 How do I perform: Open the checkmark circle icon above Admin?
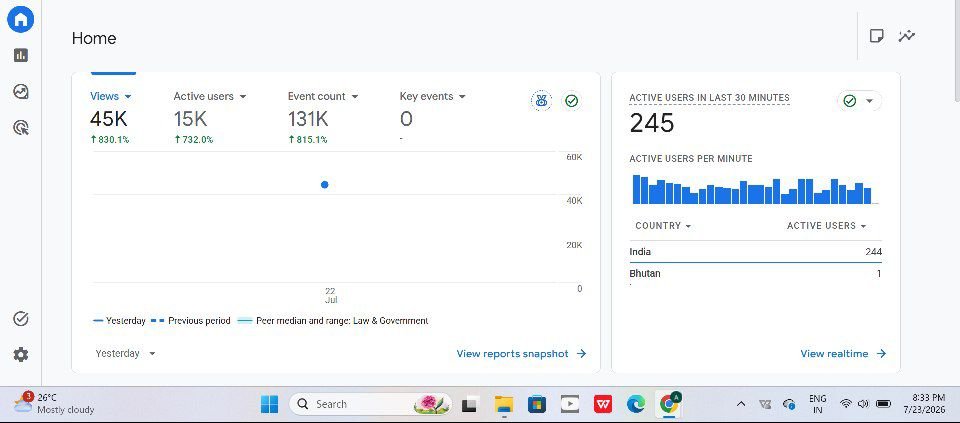[21, 318]
